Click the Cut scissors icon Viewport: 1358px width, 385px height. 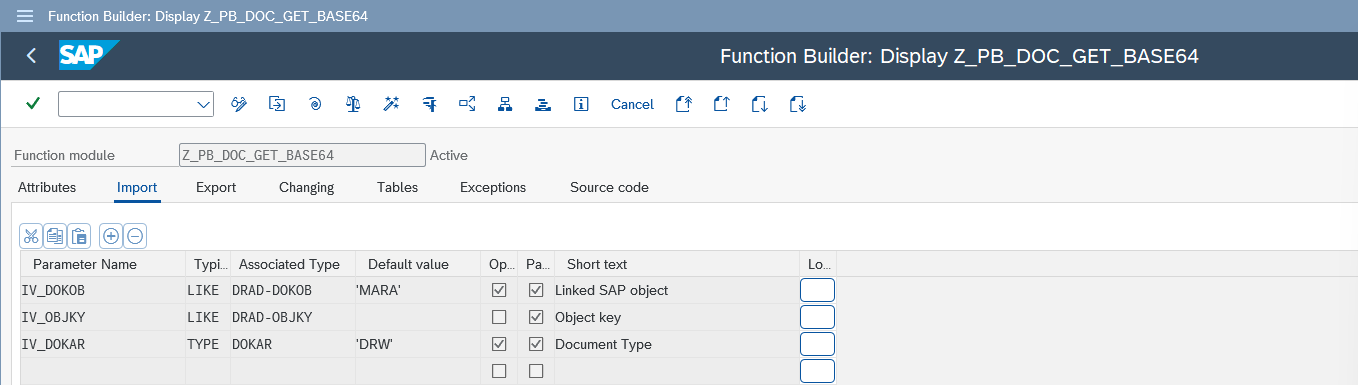pyautogui.click(x=31, y=236)
